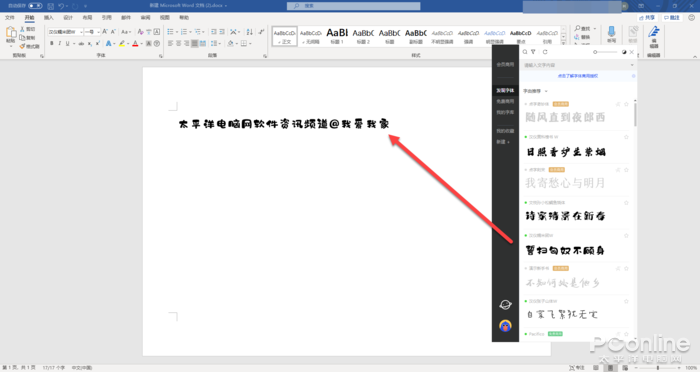Screen dimensions: 700x372
Task: Click the blue font license link
Action: click(x=578, y=76)
